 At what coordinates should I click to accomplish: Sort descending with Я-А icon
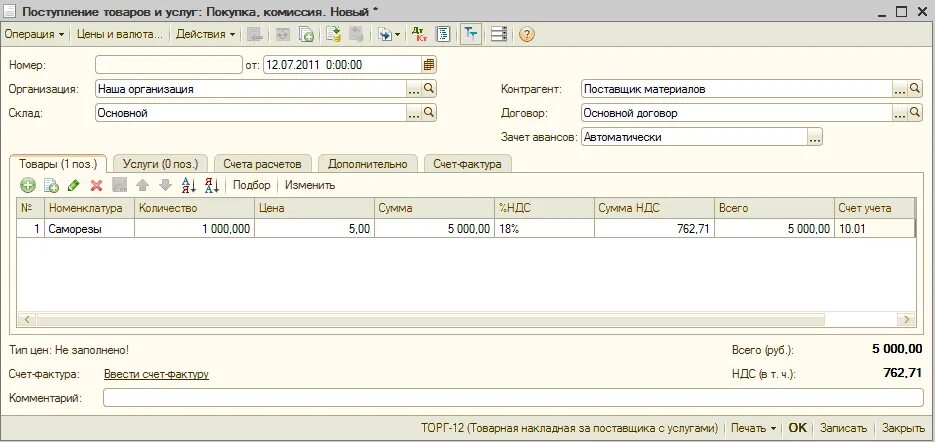(212, 186)
